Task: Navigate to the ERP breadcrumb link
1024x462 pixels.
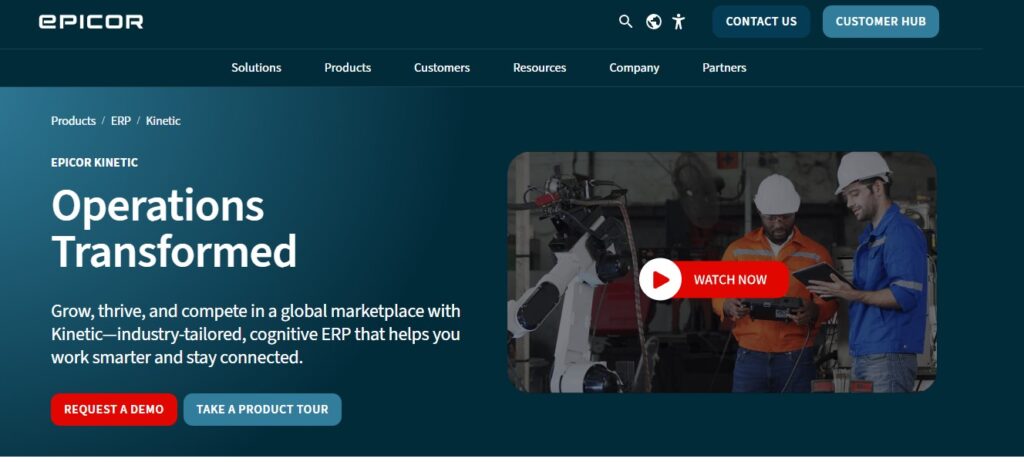Action: [121, 121]
